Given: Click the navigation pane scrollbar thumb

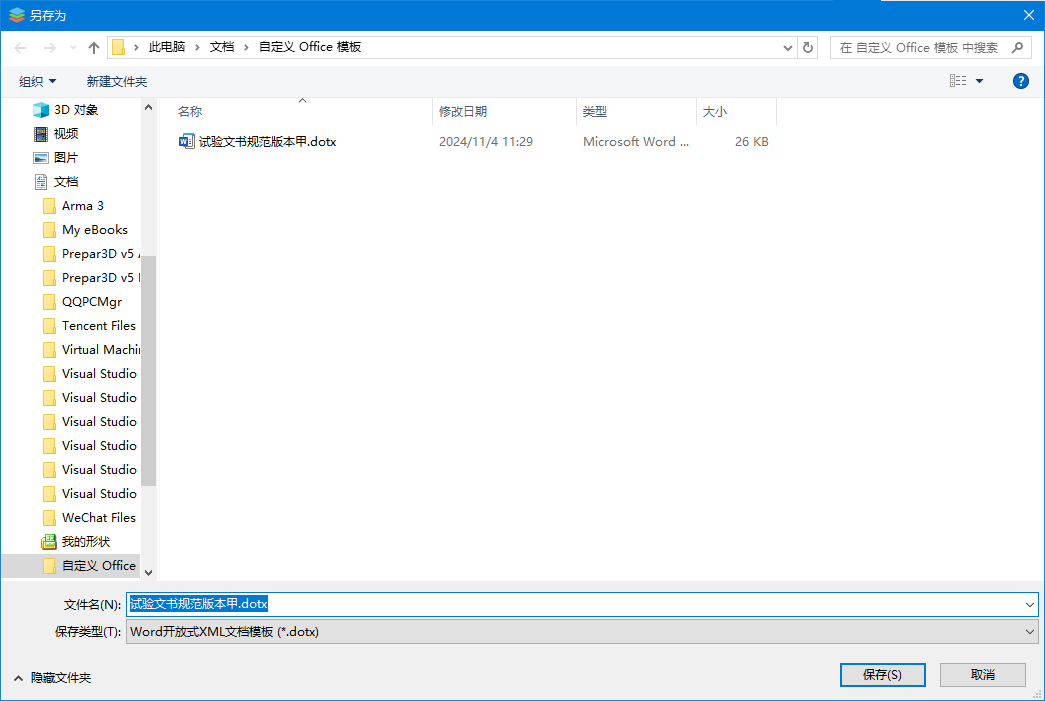Looking at the screenshot, I should [149, 371].
